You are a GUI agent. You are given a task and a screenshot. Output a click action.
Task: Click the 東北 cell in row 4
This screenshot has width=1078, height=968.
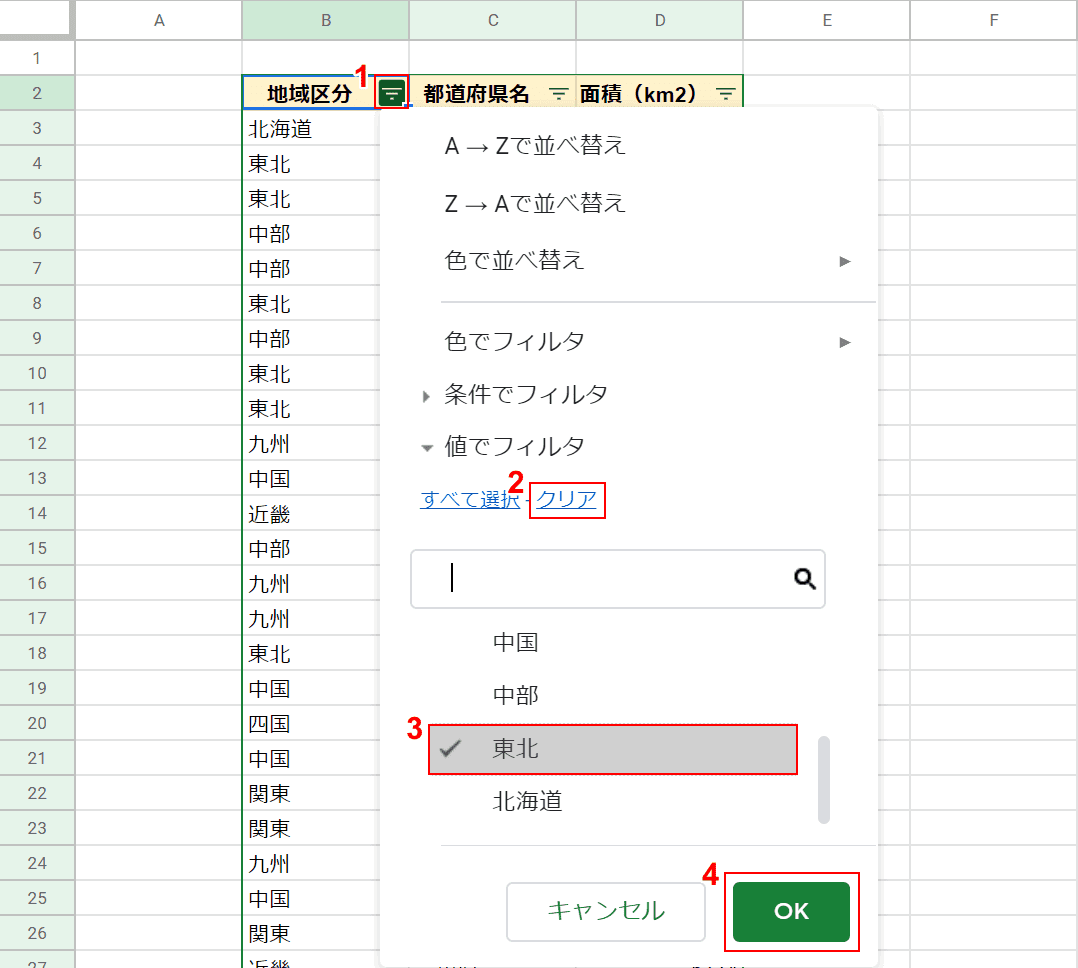pos(311,164)
